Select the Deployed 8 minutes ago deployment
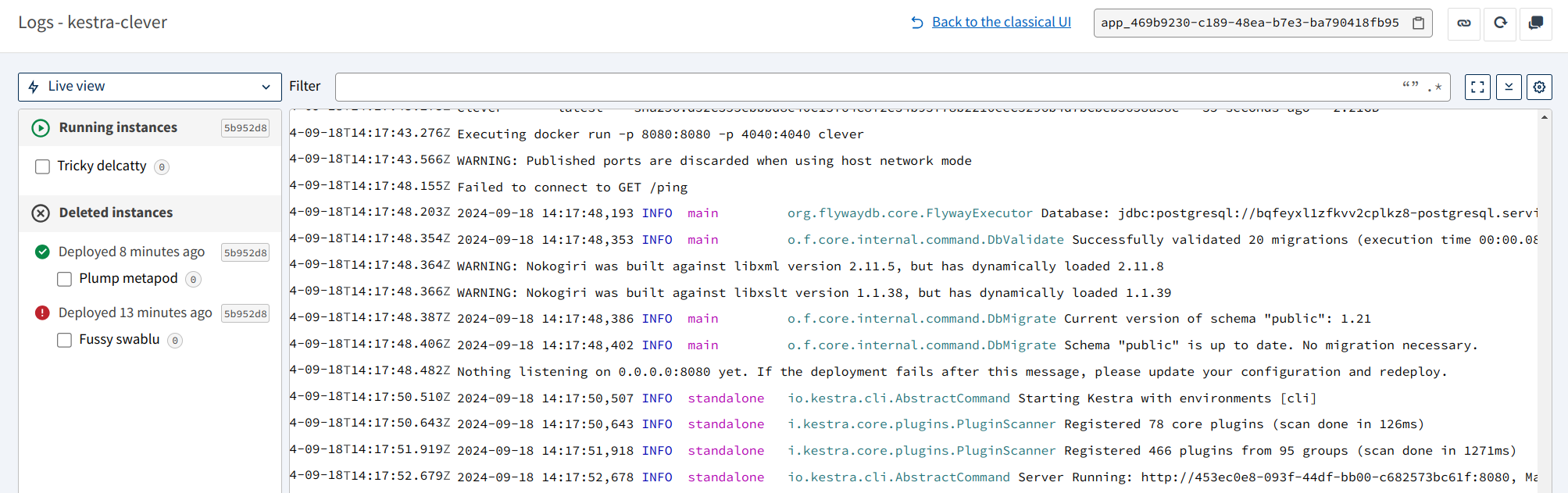The height and width of the screenshot is (493, 1568). tap(131, 252)
